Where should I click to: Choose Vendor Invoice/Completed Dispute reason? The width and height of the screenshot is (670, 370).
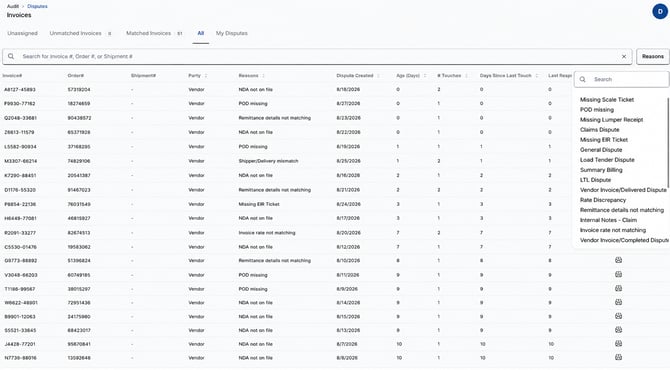(624, 240)
